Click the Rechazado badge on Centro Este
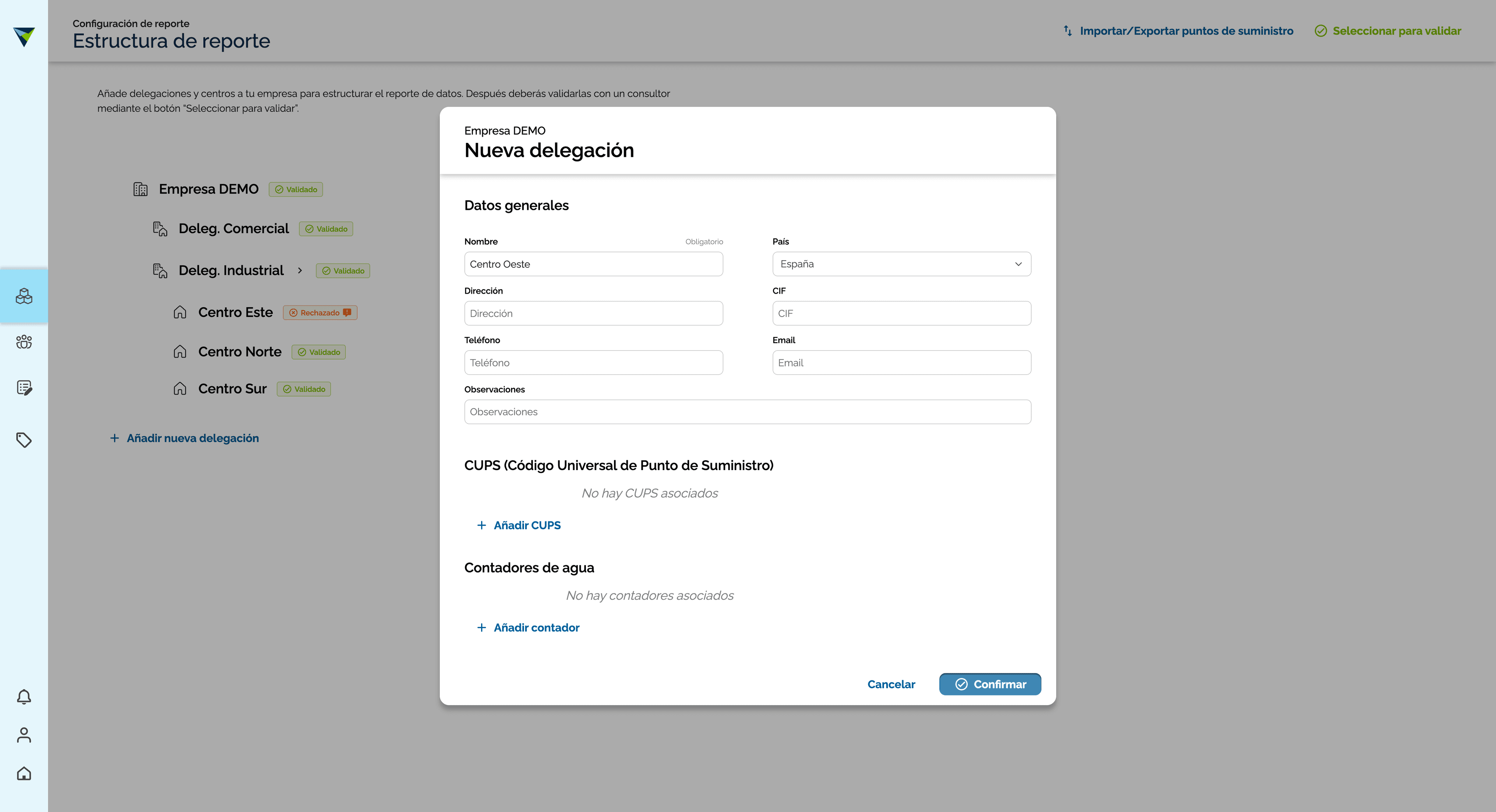1496x812 pixels. click(x=320, y=312)
